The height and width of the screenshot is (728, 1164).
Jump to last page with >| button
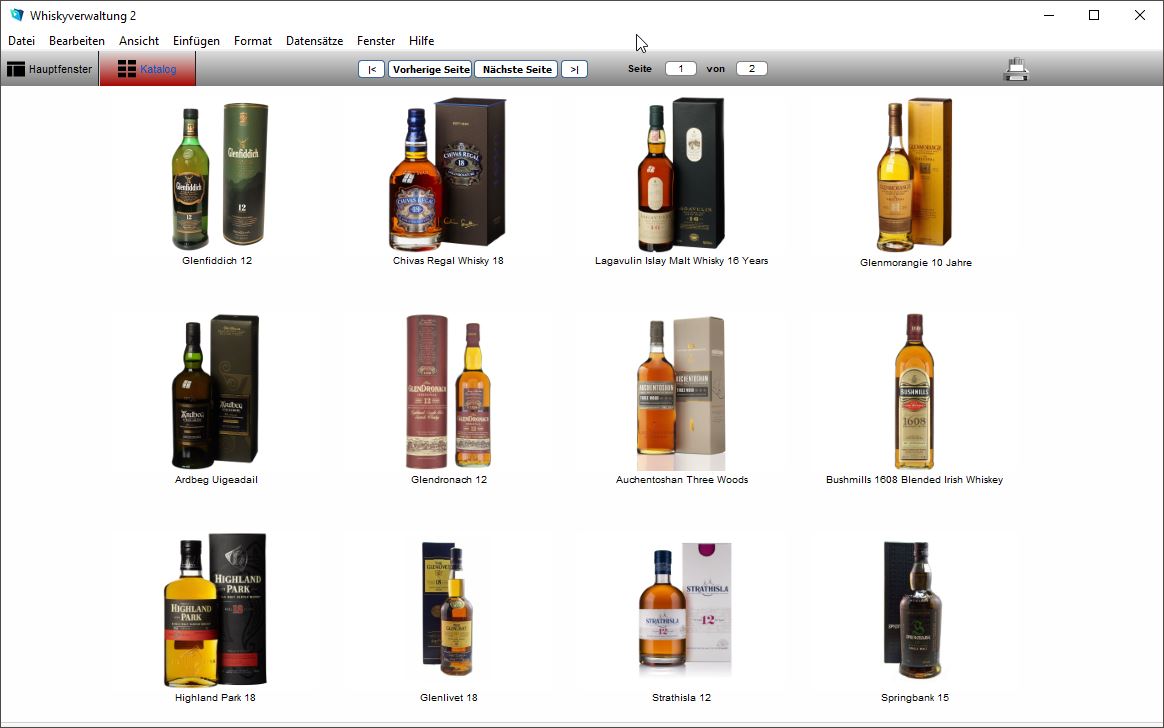pos(574,69)
